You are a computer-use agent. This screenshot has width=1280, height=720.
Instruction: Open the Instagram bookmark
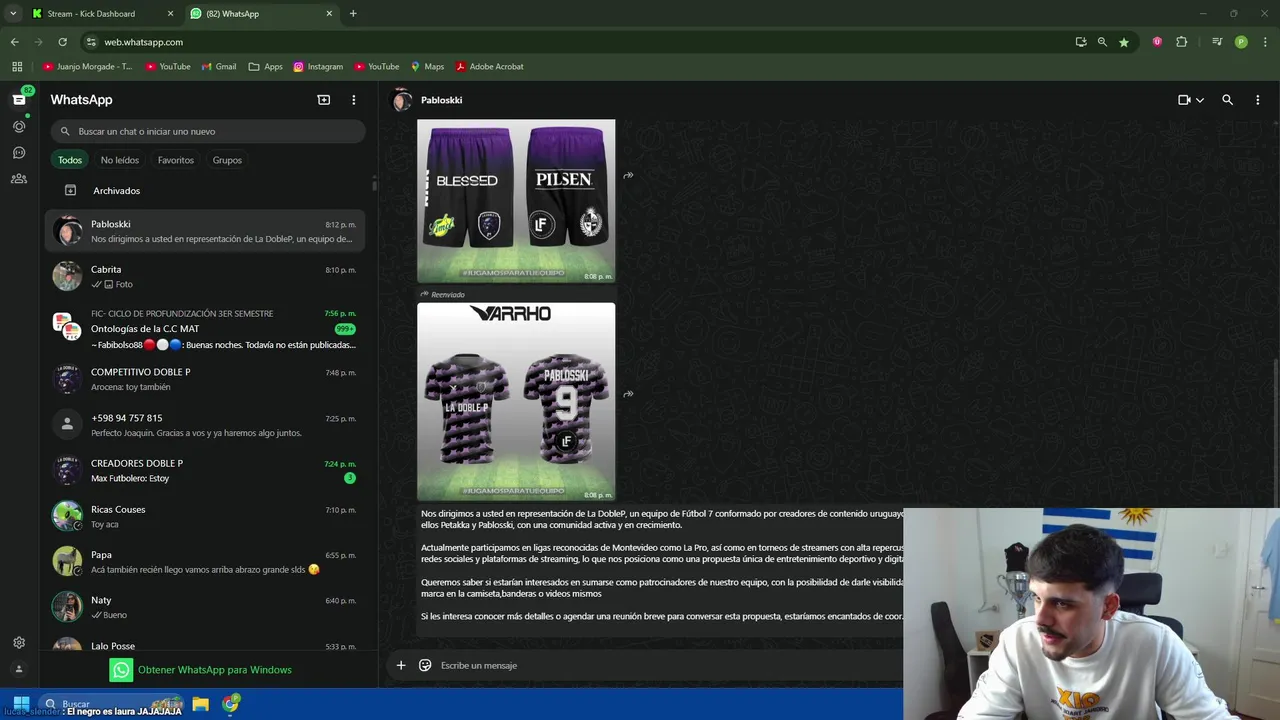[318, 67]
